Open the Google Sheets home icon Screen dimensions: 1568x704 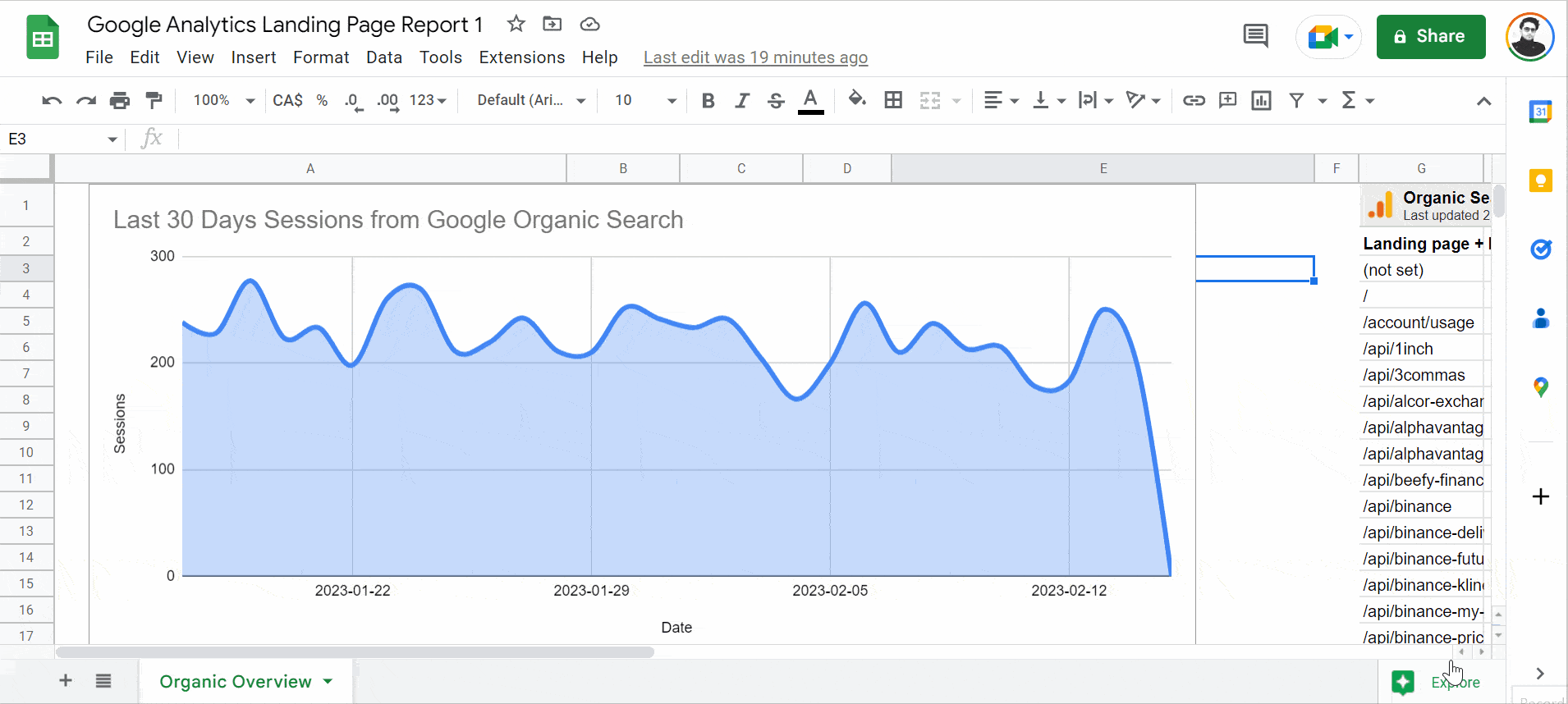pos(43,37)
